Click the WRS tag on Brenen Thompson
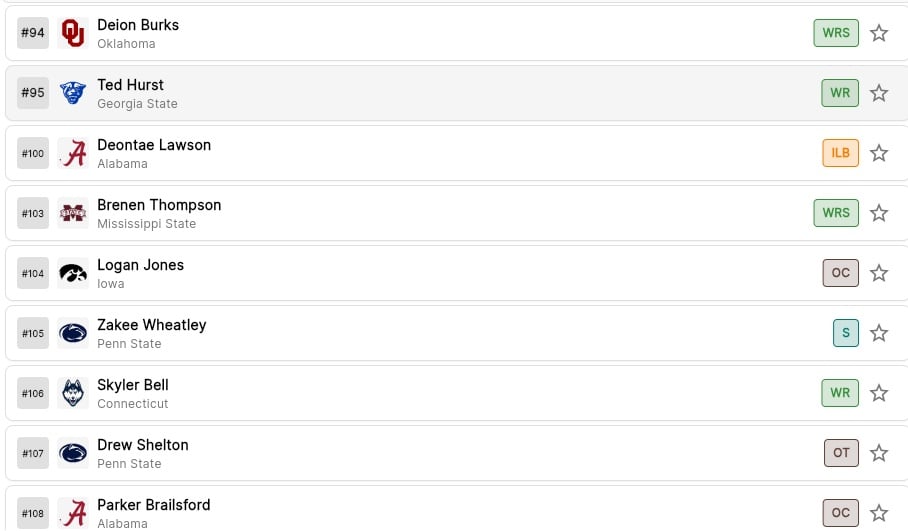 (836, 213)
